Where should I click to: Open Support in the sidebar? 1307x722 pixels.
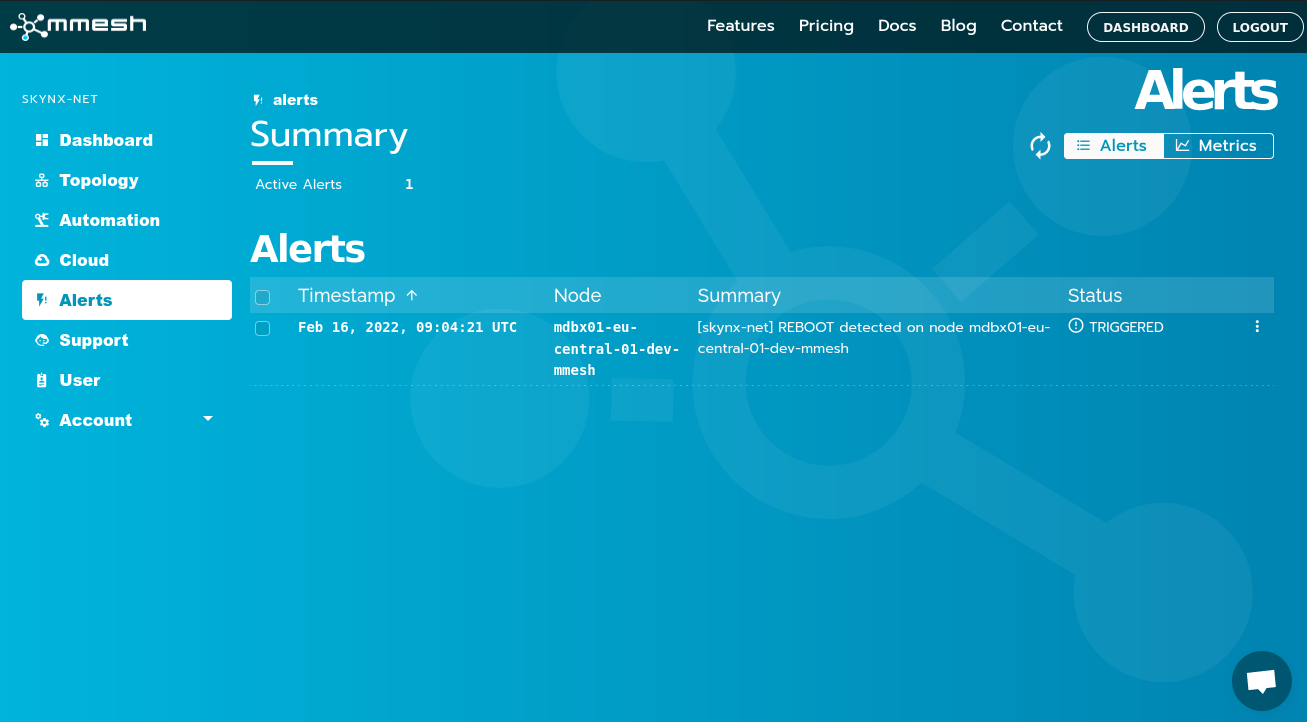coord(127,340)
